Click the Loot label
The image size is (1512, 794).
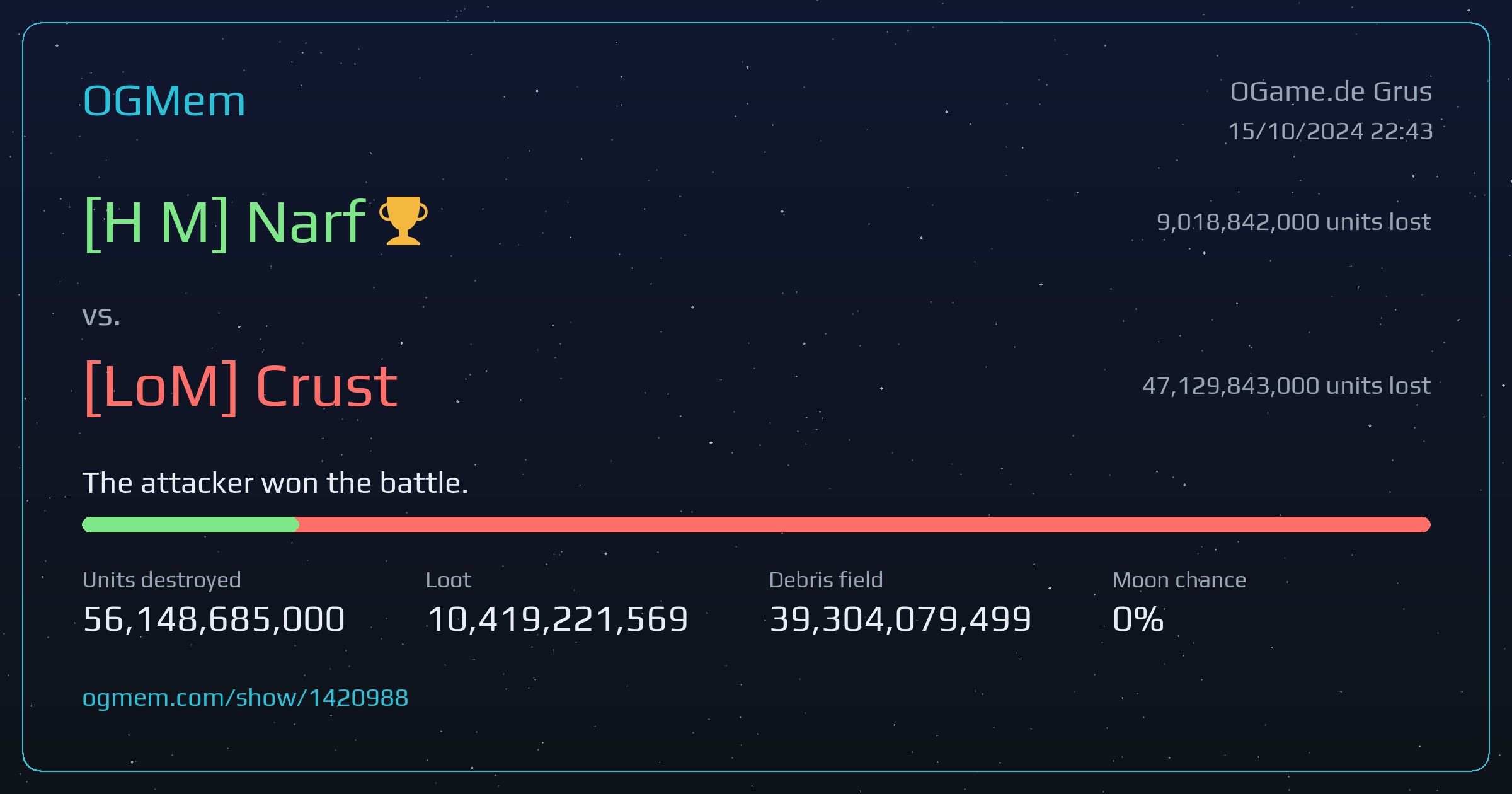449,580
